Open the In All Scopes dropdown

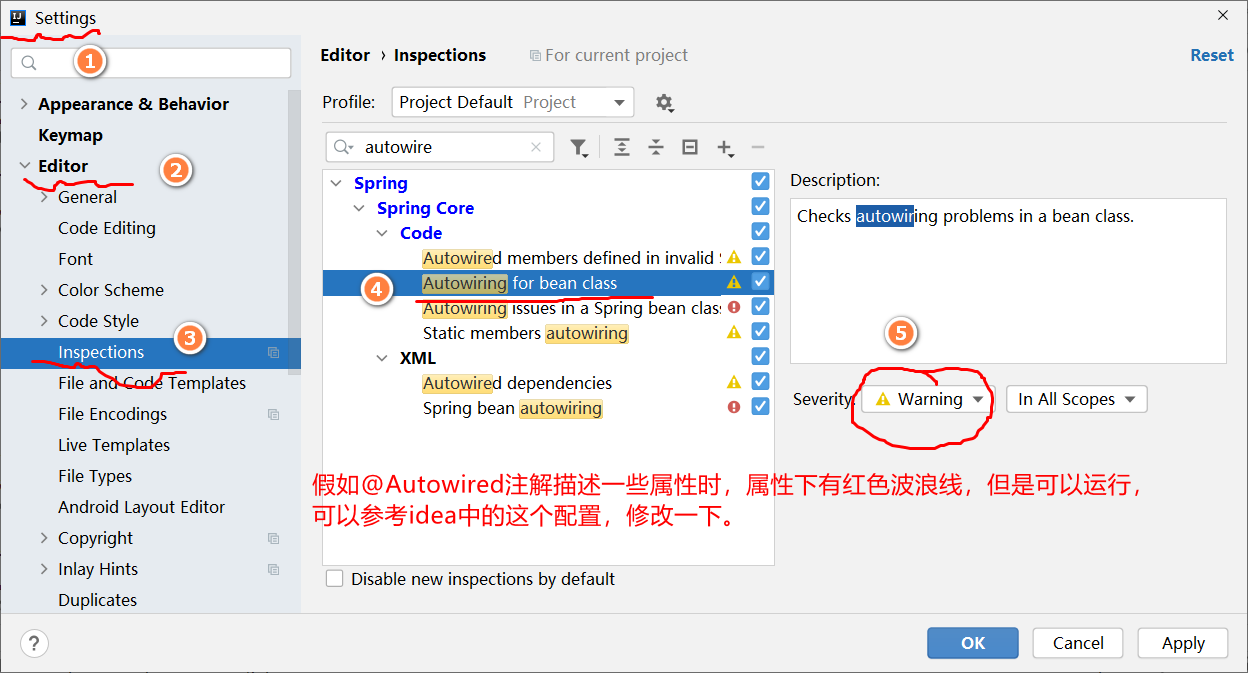coord(1076,399)
